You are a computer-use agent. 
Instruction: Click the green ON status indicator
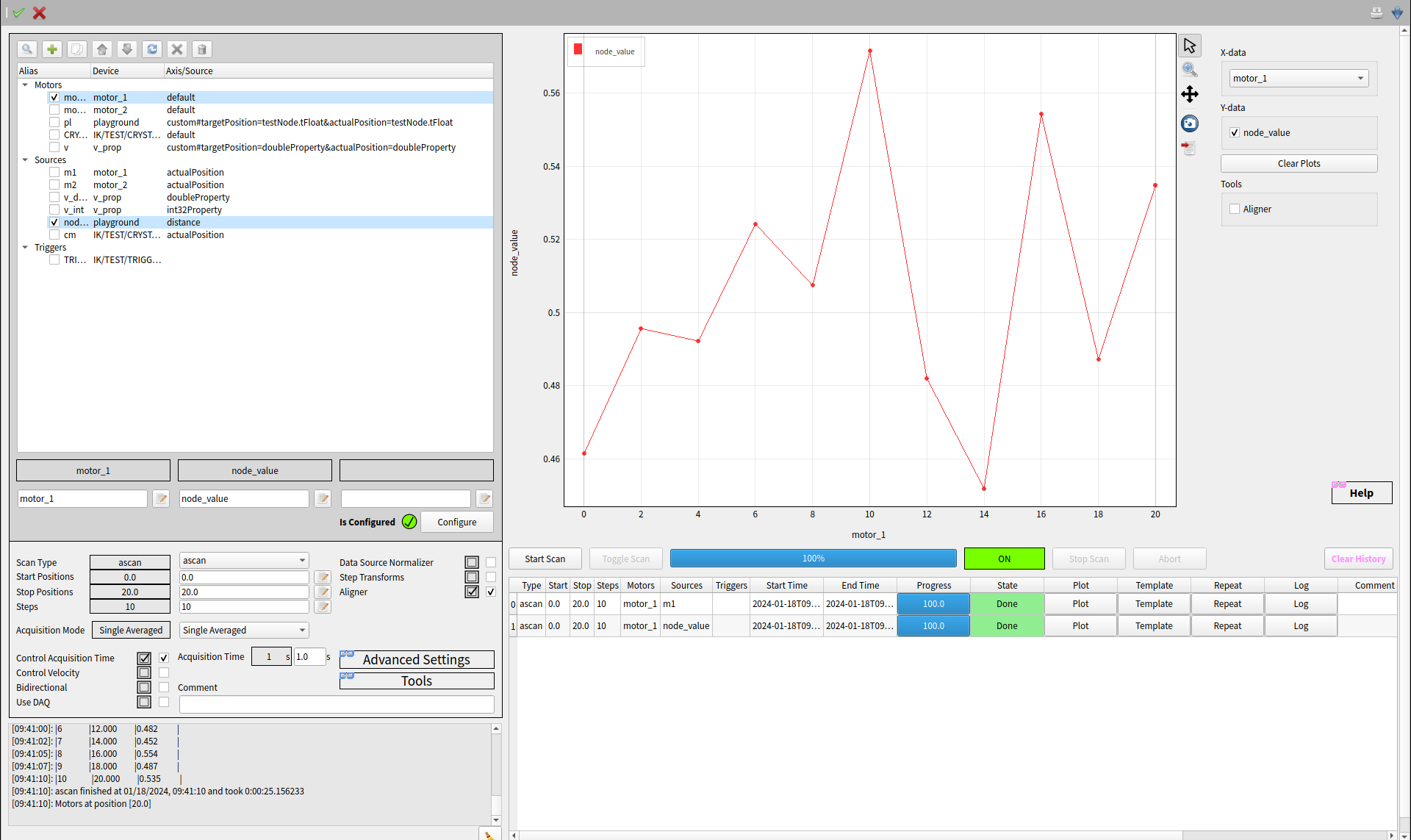1004,559
